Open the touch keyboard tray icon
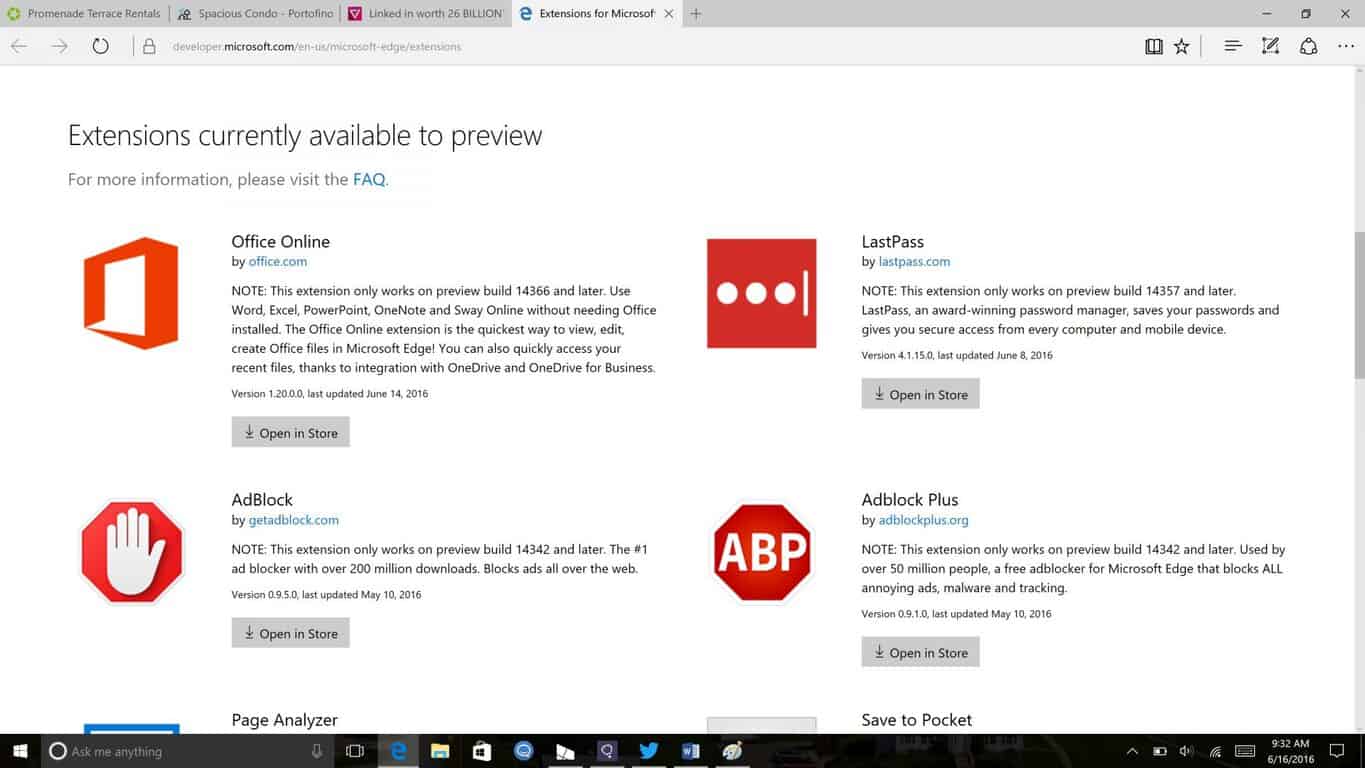This screenshot has width=1365, height=768. pyautogui.click(x=1245, y=751)
